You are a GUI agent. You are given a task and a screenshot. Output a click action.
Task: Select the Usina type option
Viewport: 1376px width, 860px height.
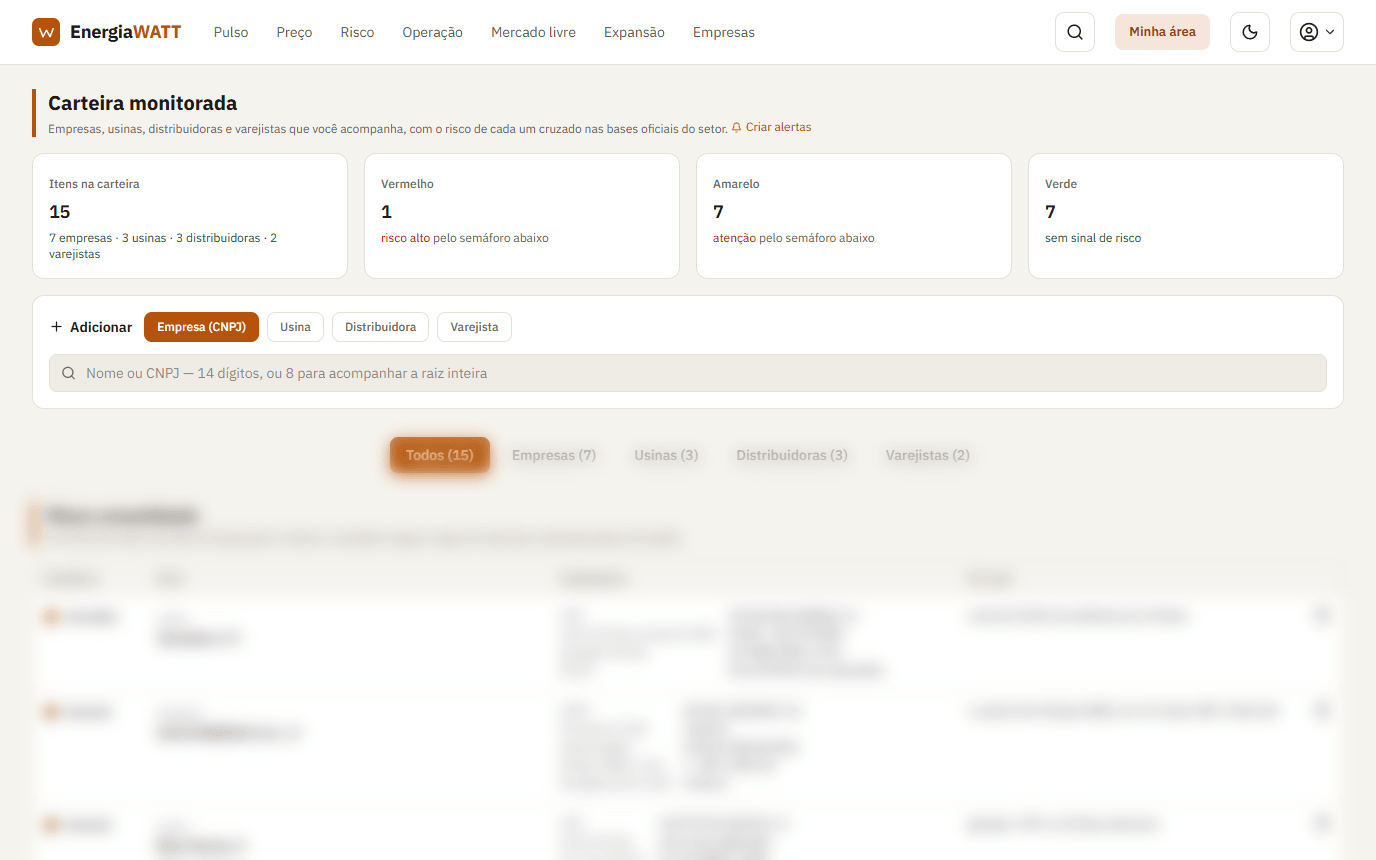[x=295, y=327]
